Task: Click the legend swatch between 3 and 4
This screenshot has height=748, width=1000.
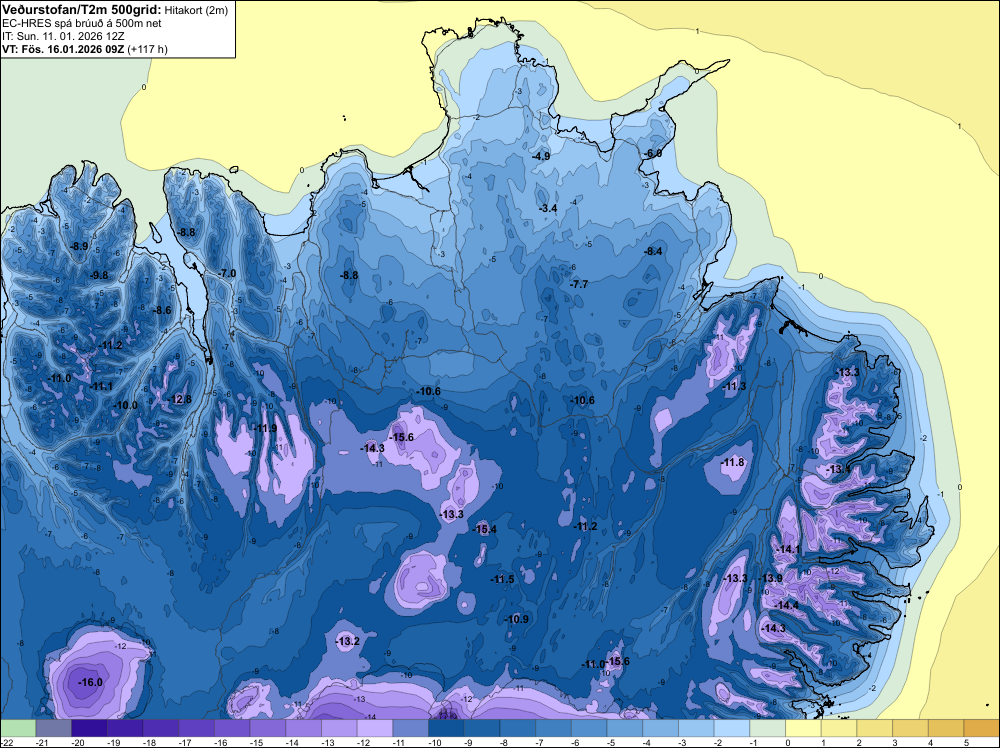Action: 911,728
